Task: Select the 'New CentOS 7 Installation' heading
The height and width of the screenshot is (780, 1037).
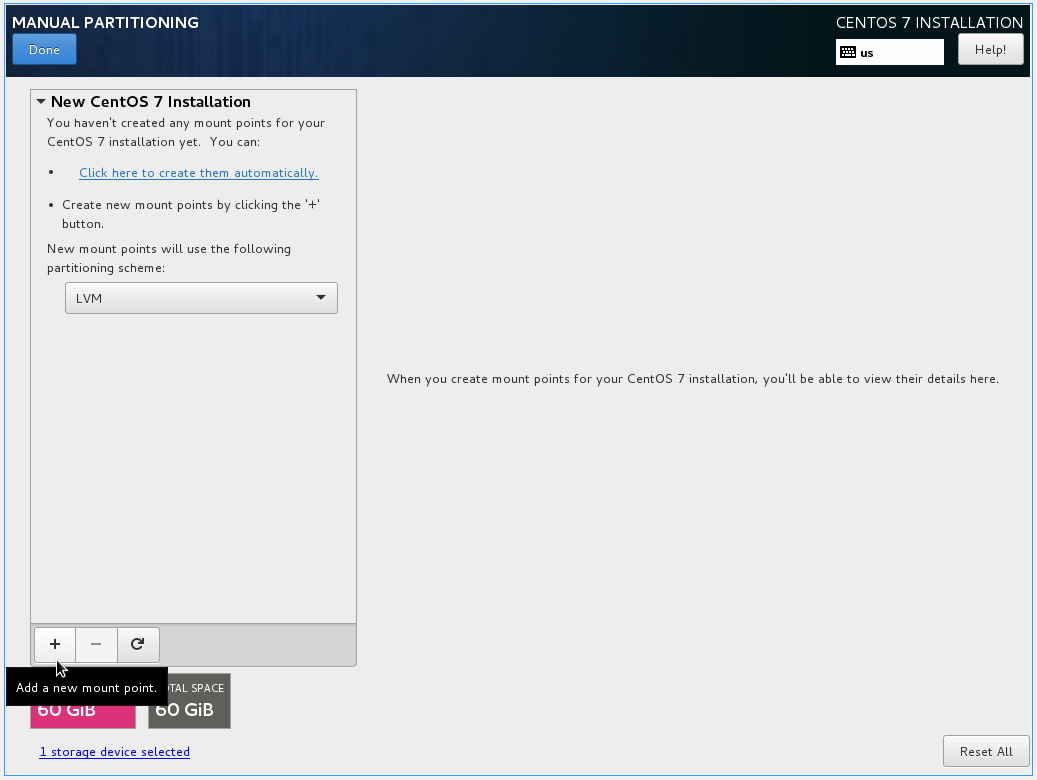Action: tap(150, 102)
